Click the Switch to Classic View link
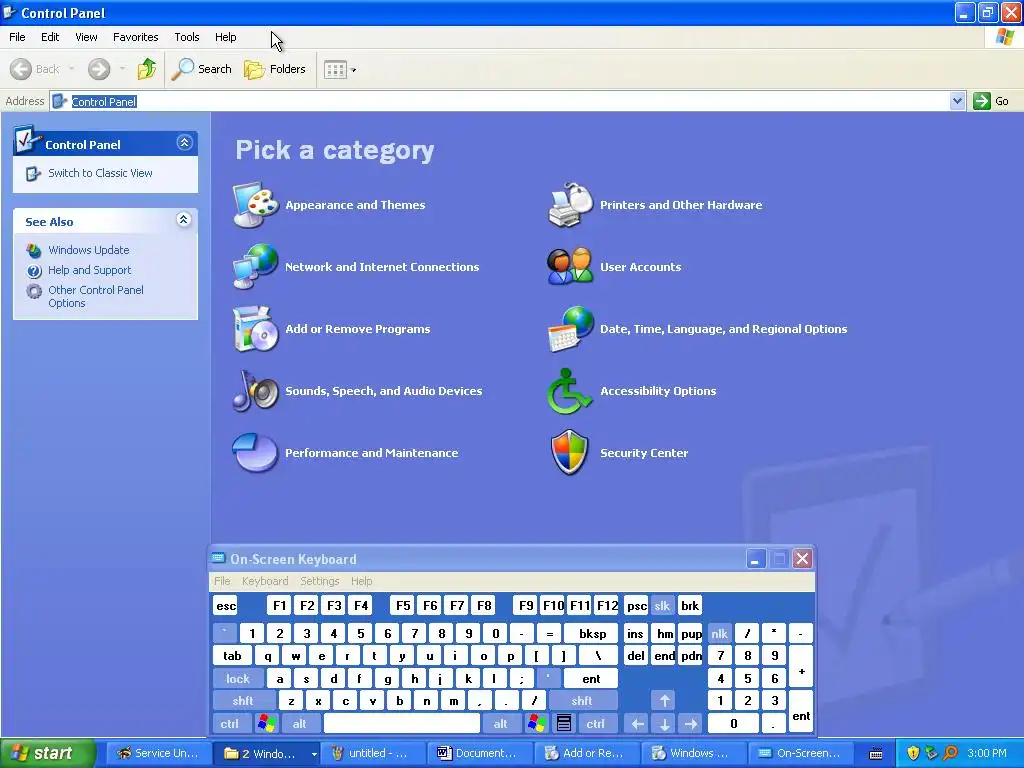The image size is (1024, 768). tap(100, 173)
